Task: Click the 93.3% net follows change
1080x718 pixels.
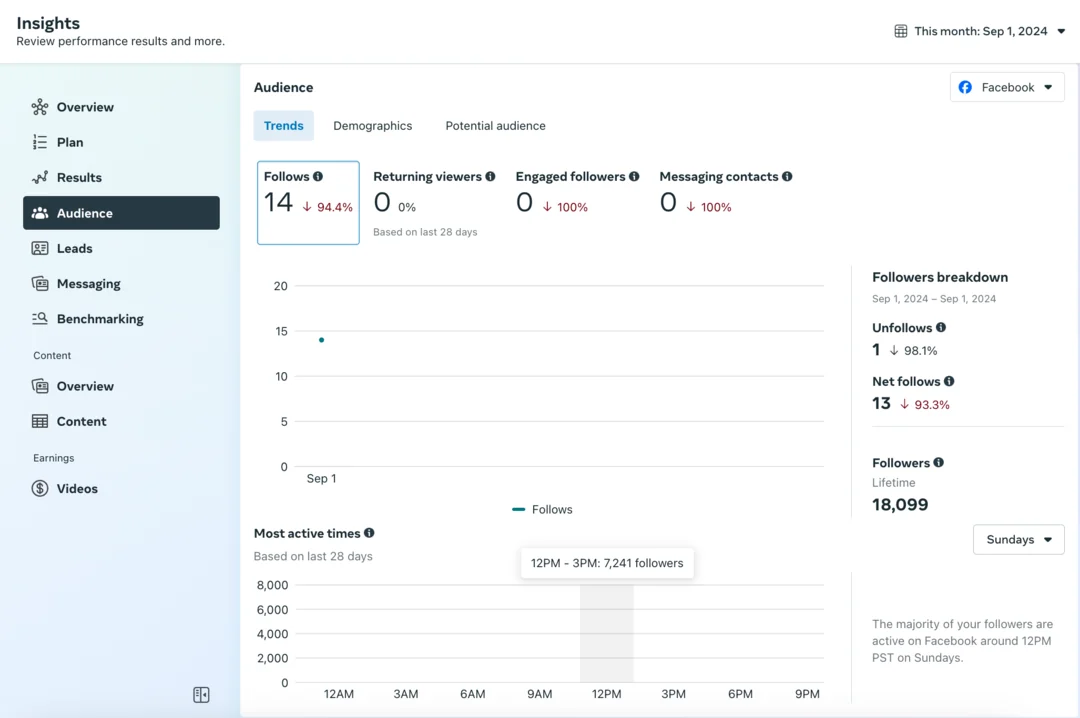Action: point(924,404)
